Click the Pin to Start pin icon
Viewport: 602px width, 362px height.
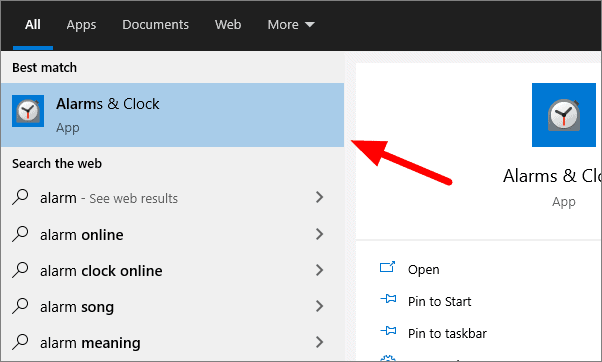[x=388, y=299]
